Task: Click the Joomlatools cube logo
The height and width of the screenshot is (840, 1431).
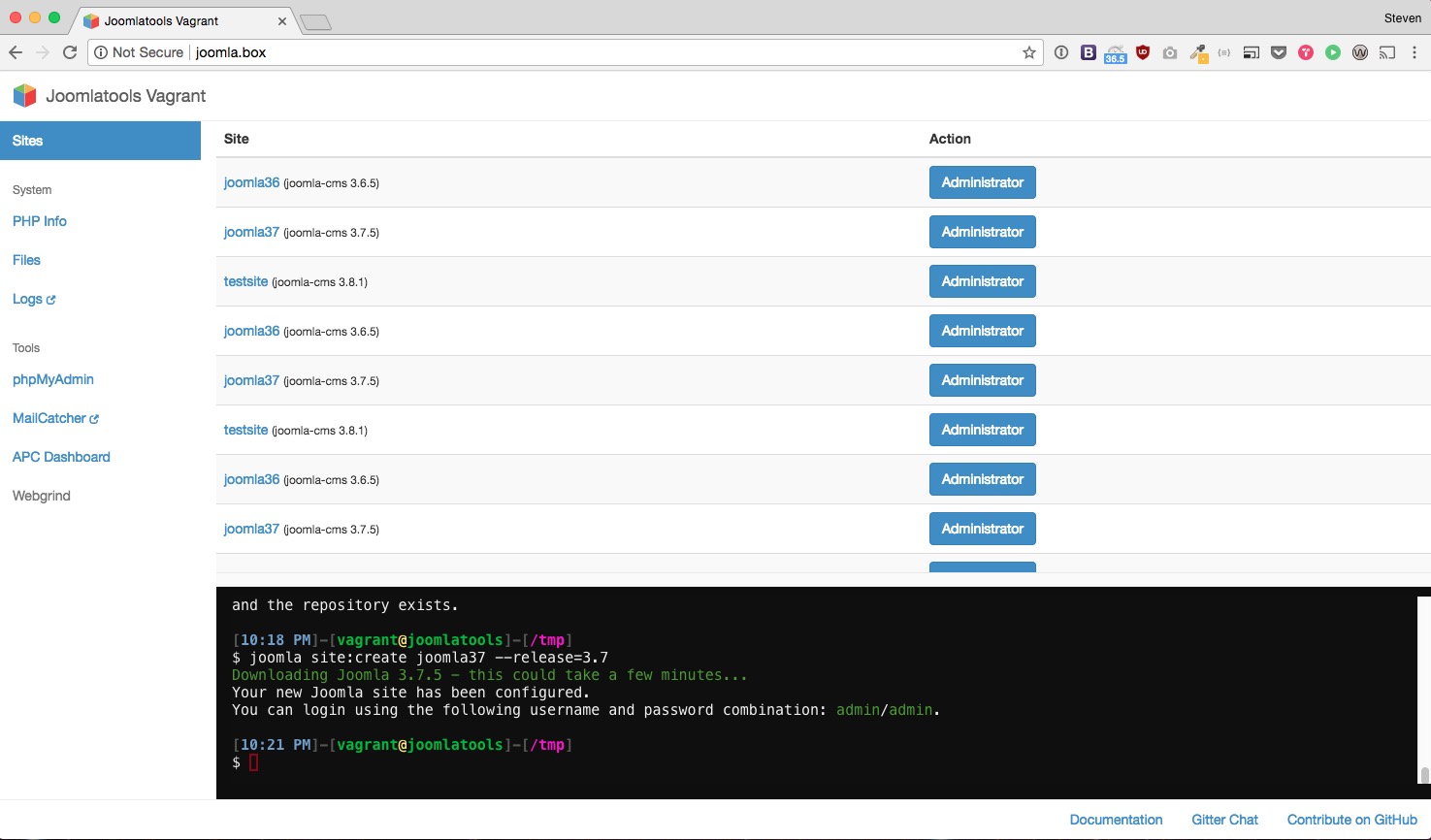Action: click(25, 95)
